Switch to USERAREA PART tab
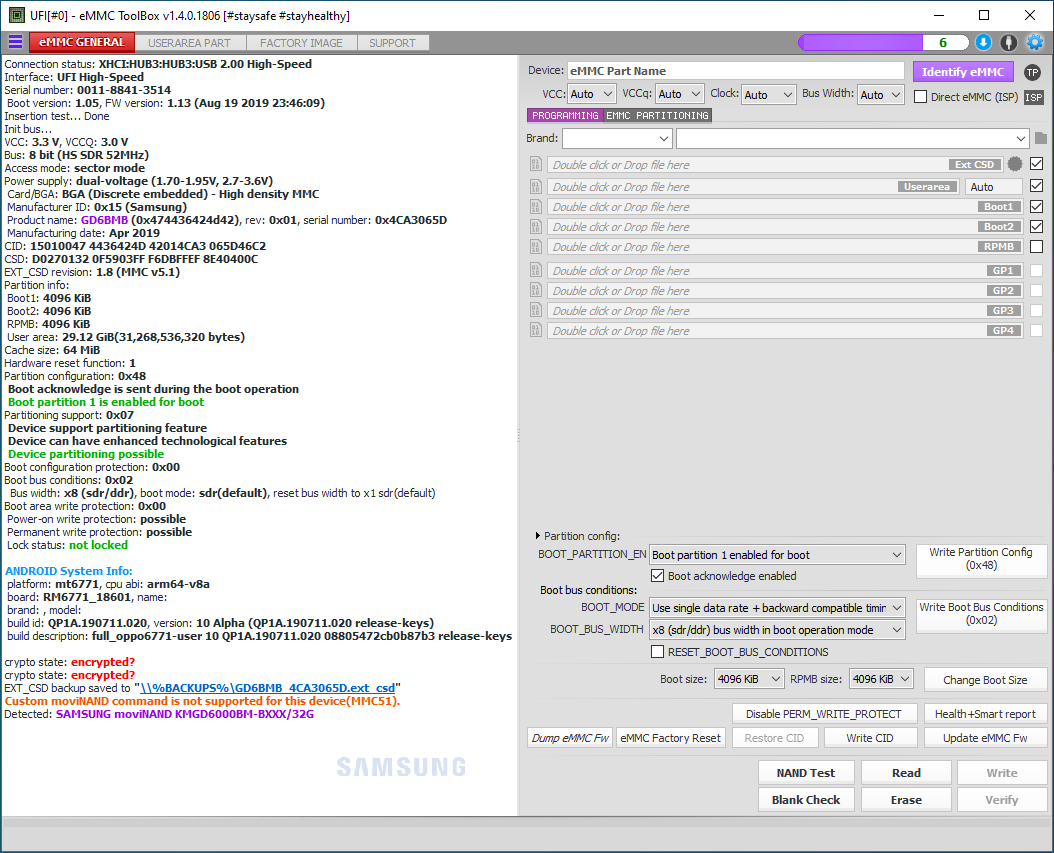This screenshot has height=853, width=1054. pyautogui.click(x=190, y=43)
